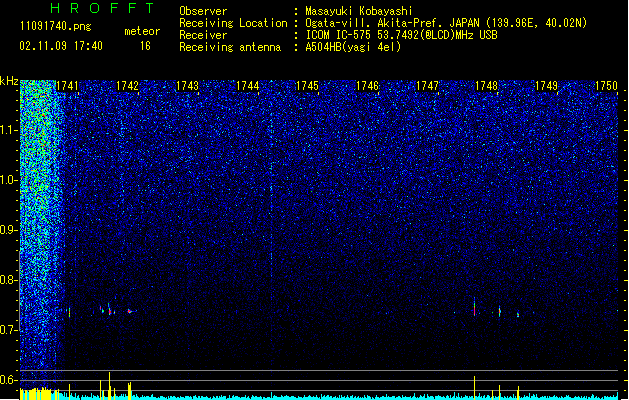The image size is (629, 400).
Task: Click the 1745 time marker
Action: (307, 86)
